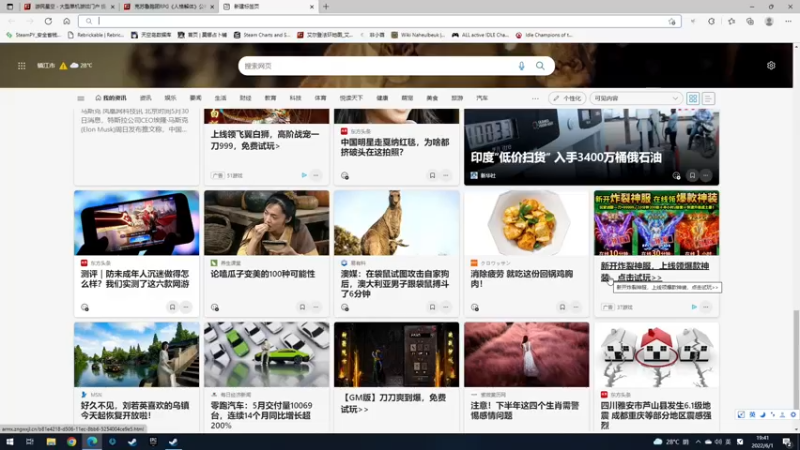
Task: Start voice search with microphone icon
Action: pos(521,66)
